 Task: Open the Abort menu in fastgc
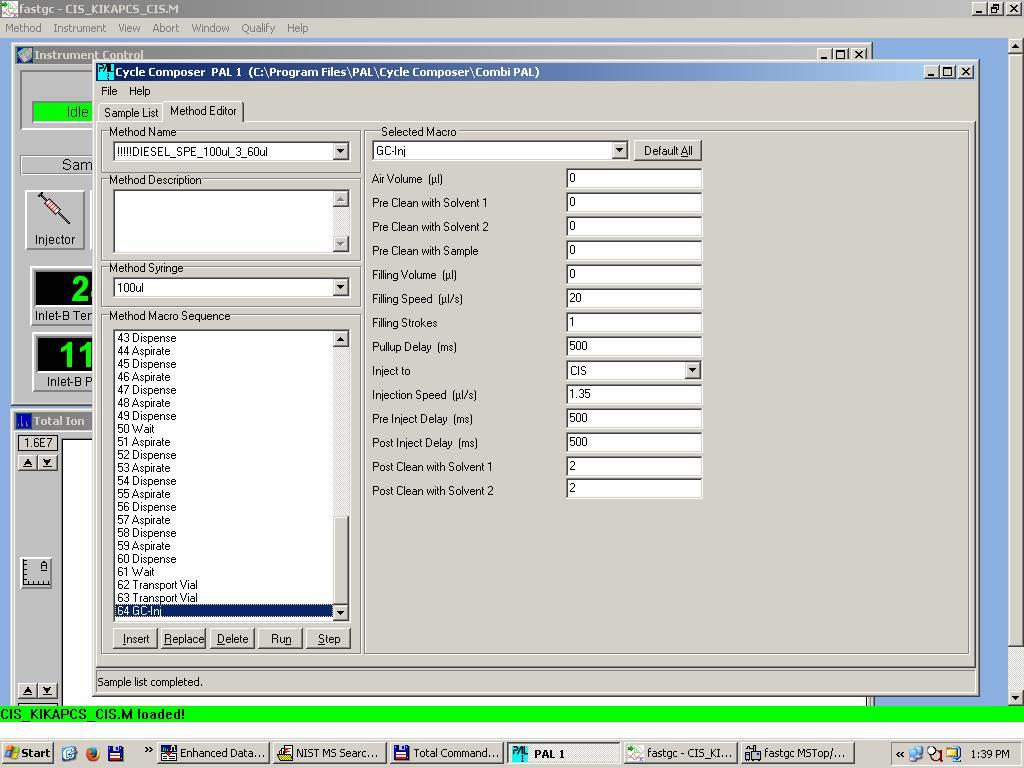click(165, 28)
